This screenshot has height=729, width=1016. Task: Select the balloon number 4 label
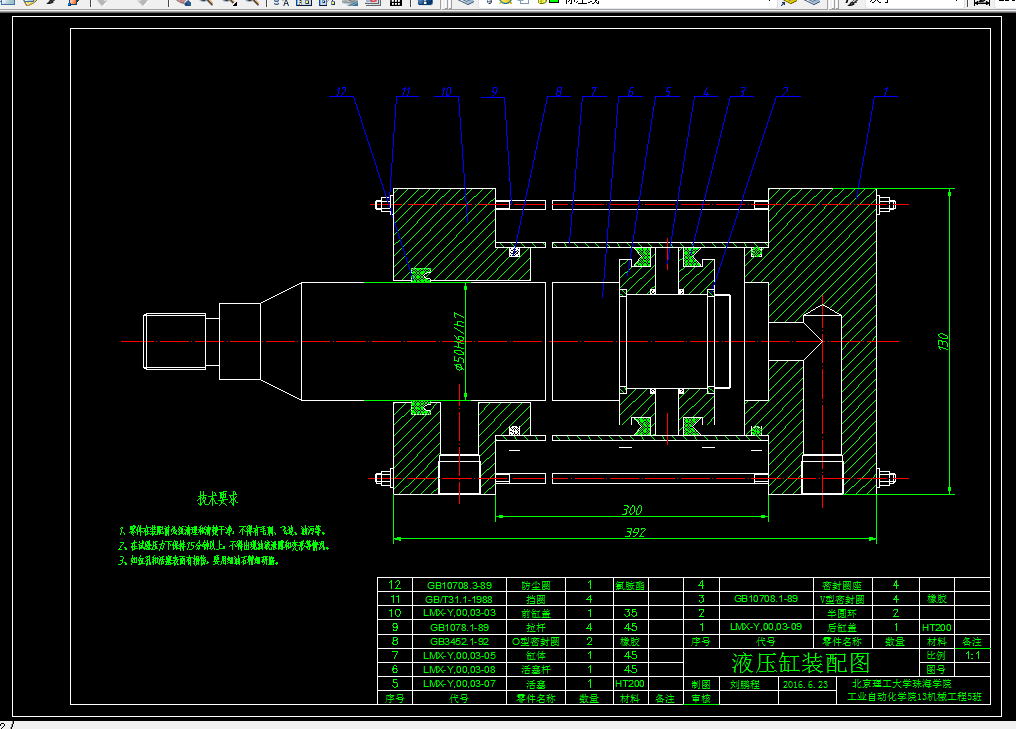point(706,91)
